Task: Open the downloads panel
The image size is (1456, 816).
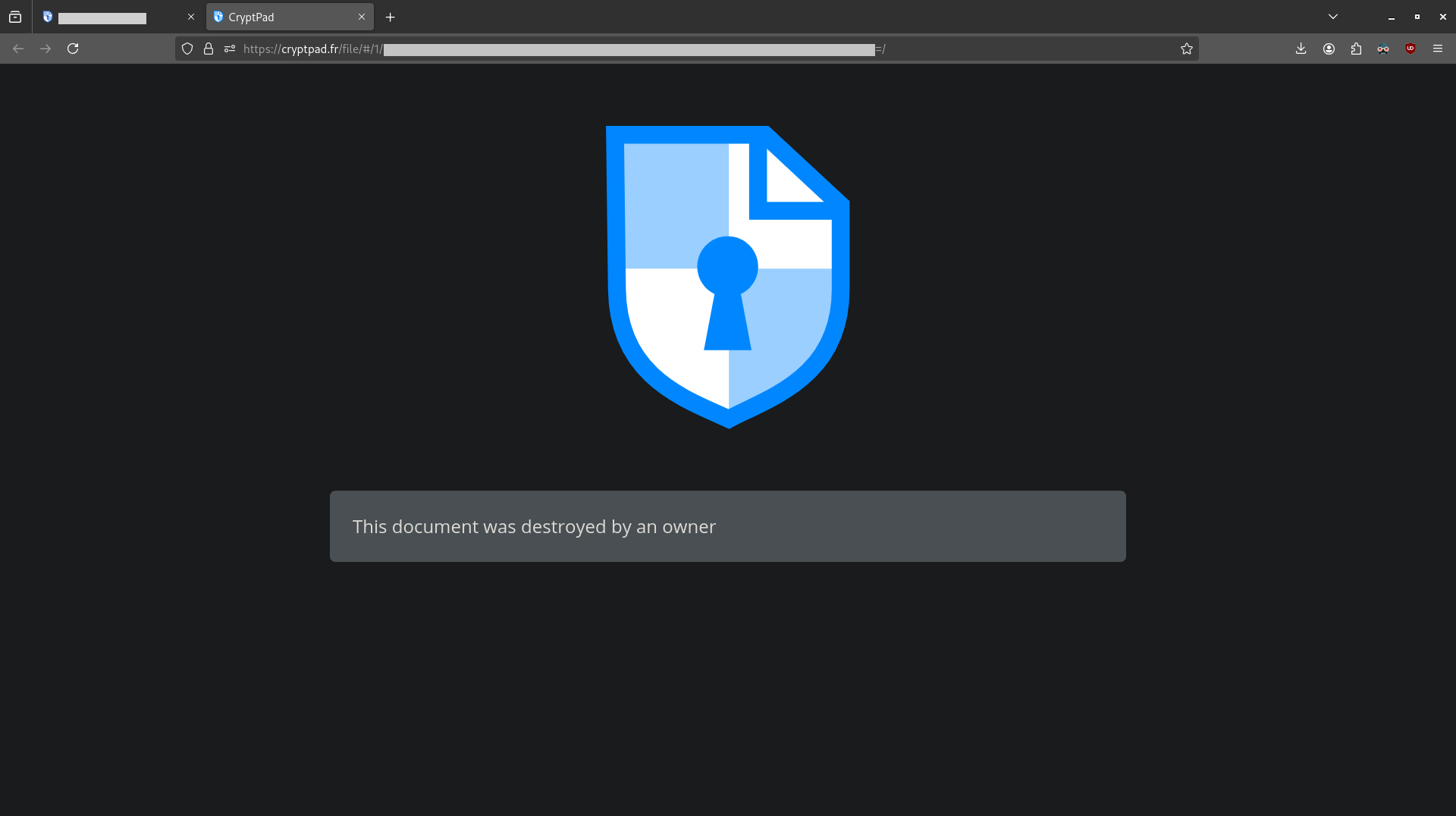Action: click(x=1301, y=49)
